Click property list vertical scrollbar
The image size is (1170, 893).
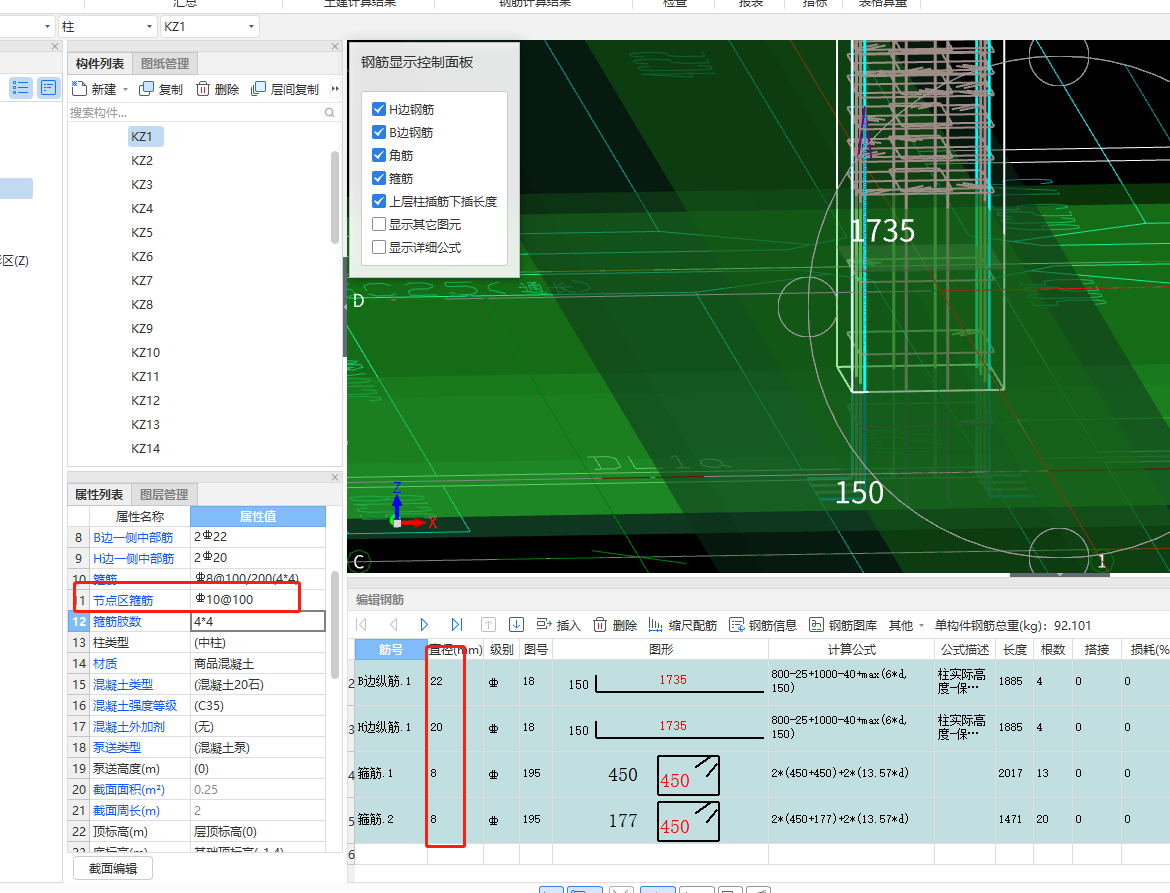(x=335, y=625)
